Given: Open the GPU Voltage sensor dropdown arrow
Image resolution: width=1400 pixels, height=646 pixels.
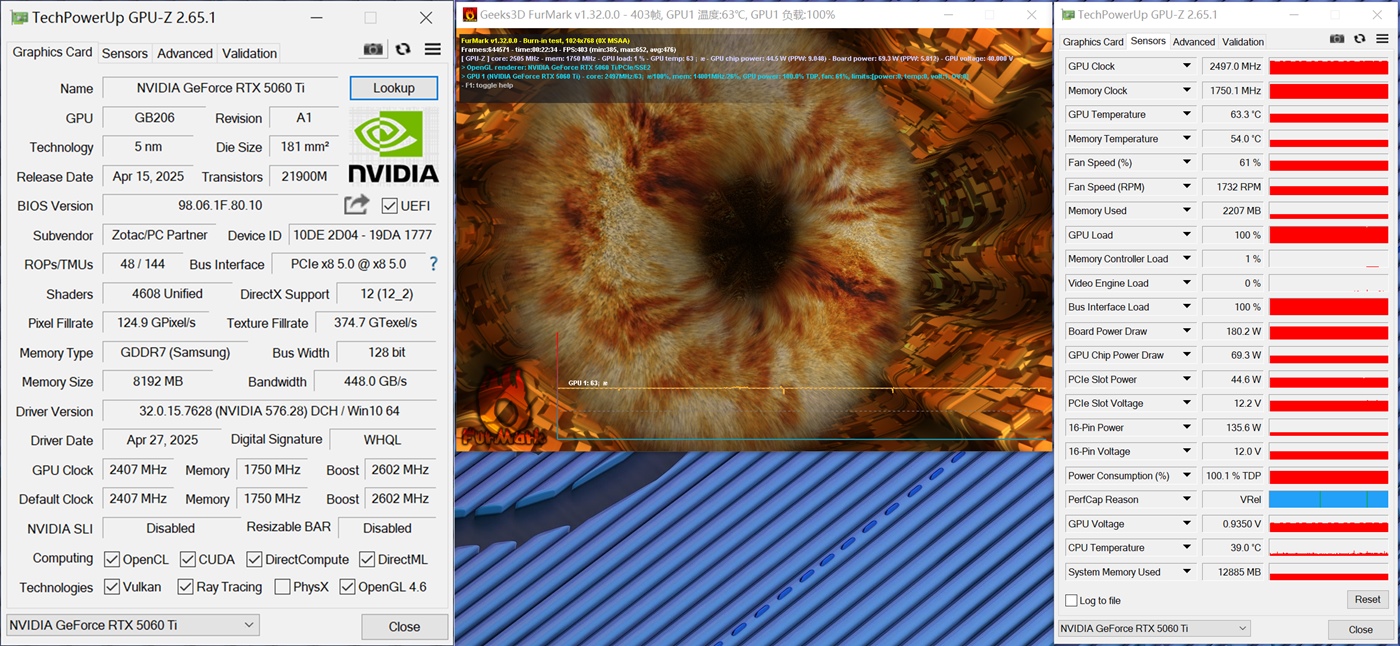Looking at the screenshot, I should [x=1187, y=523].
